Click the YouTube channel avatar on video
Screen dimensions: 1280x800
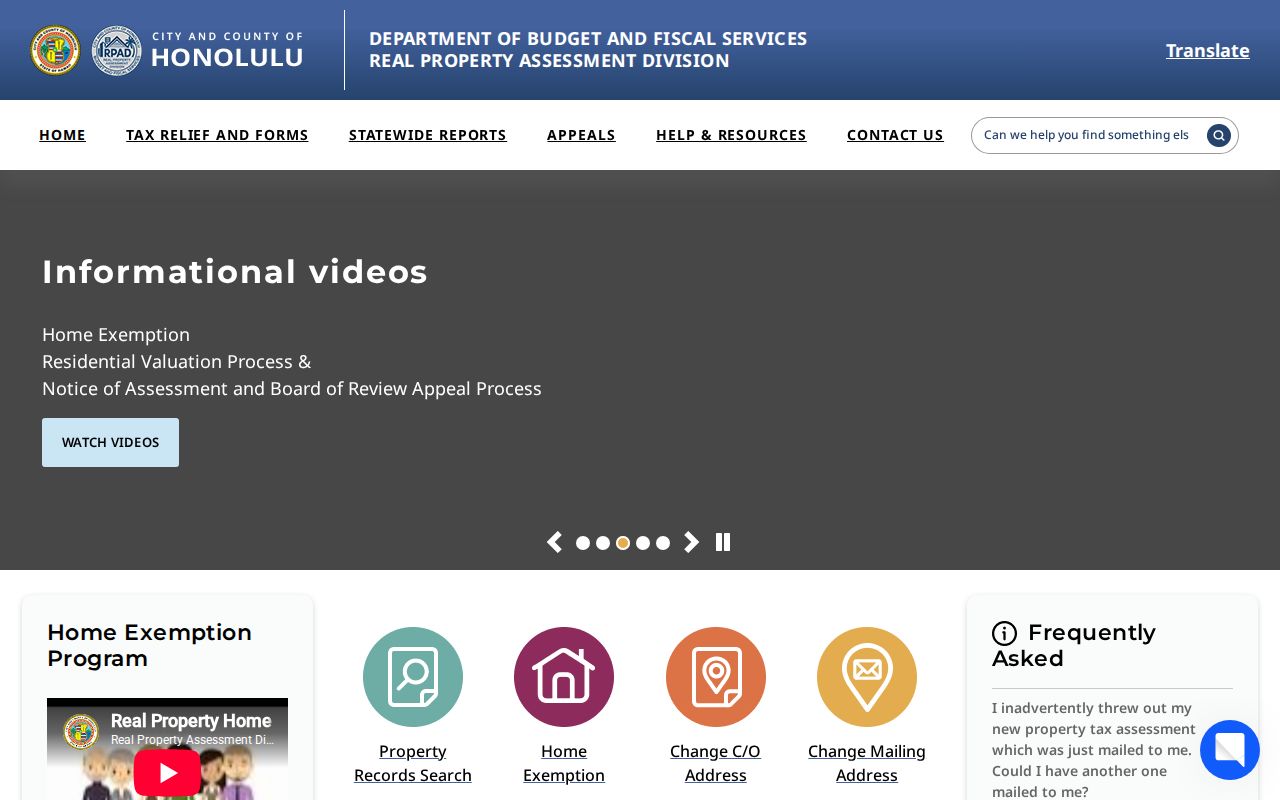80,731
